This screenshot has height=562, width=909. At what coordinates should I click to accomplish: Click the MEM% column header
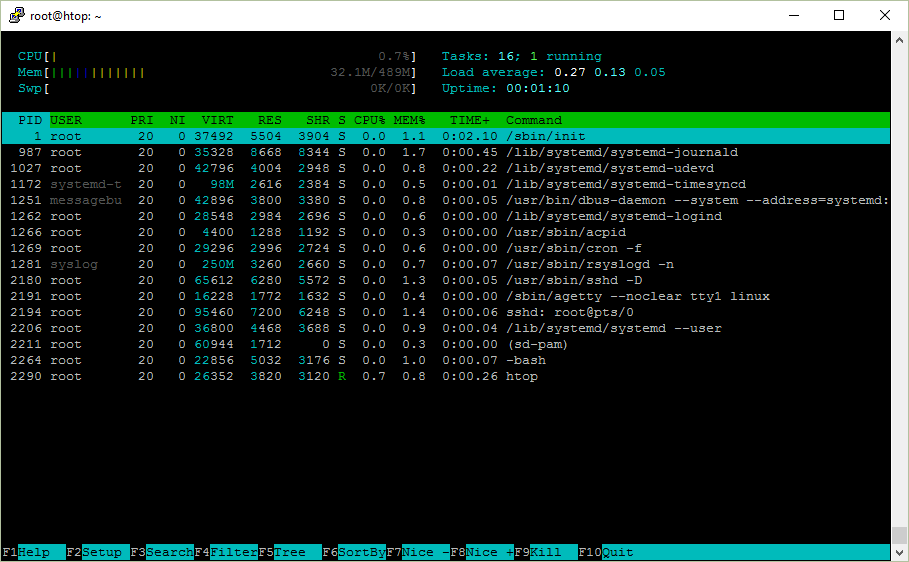coord(409,120)
